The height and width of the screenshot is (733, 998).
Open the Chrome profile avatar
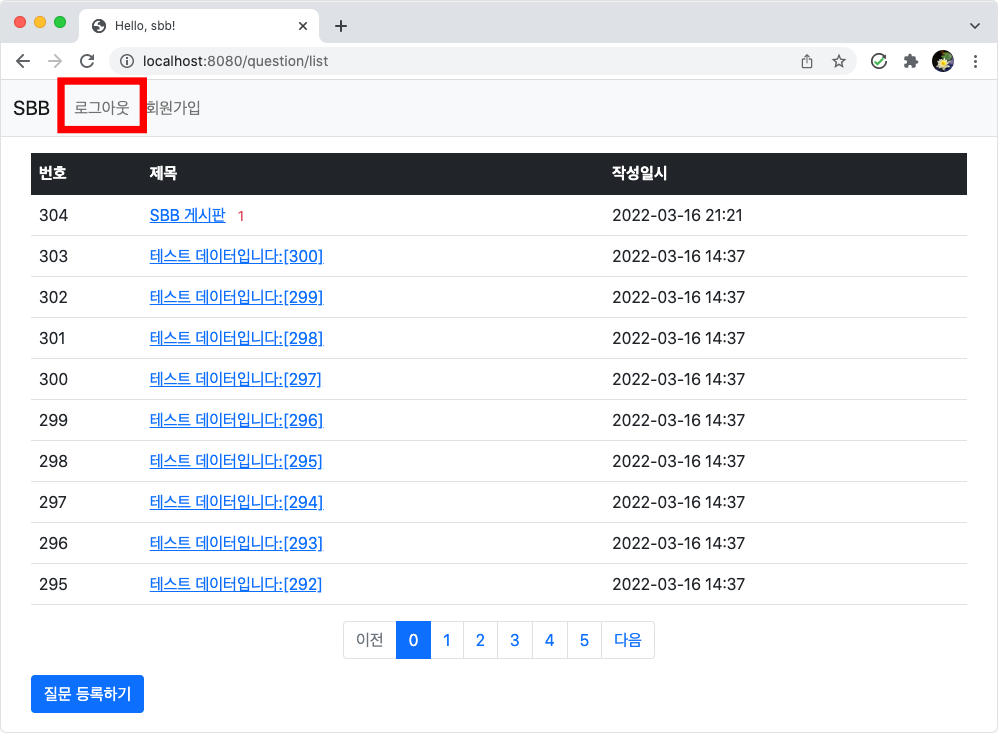coord(943,61)
